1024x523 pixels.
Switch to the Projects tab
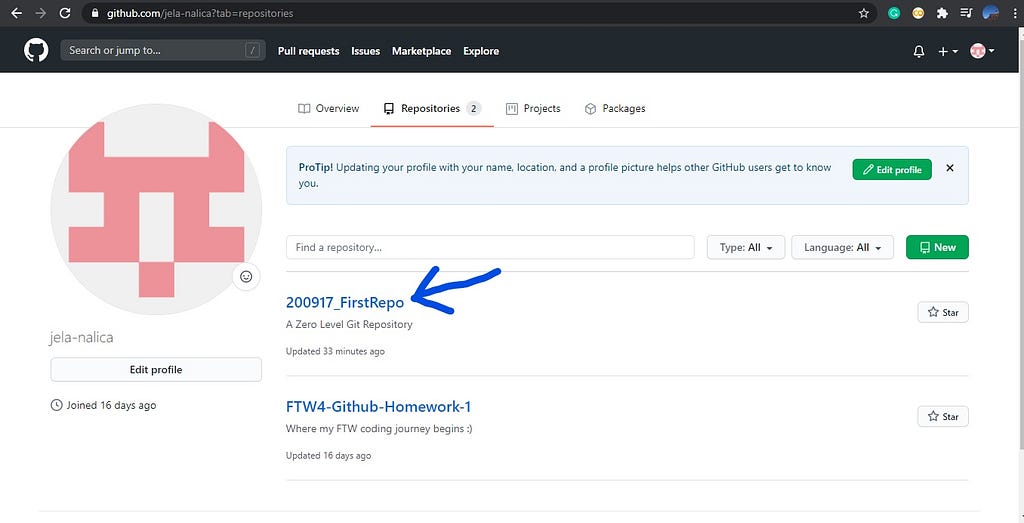coord(534,108)
